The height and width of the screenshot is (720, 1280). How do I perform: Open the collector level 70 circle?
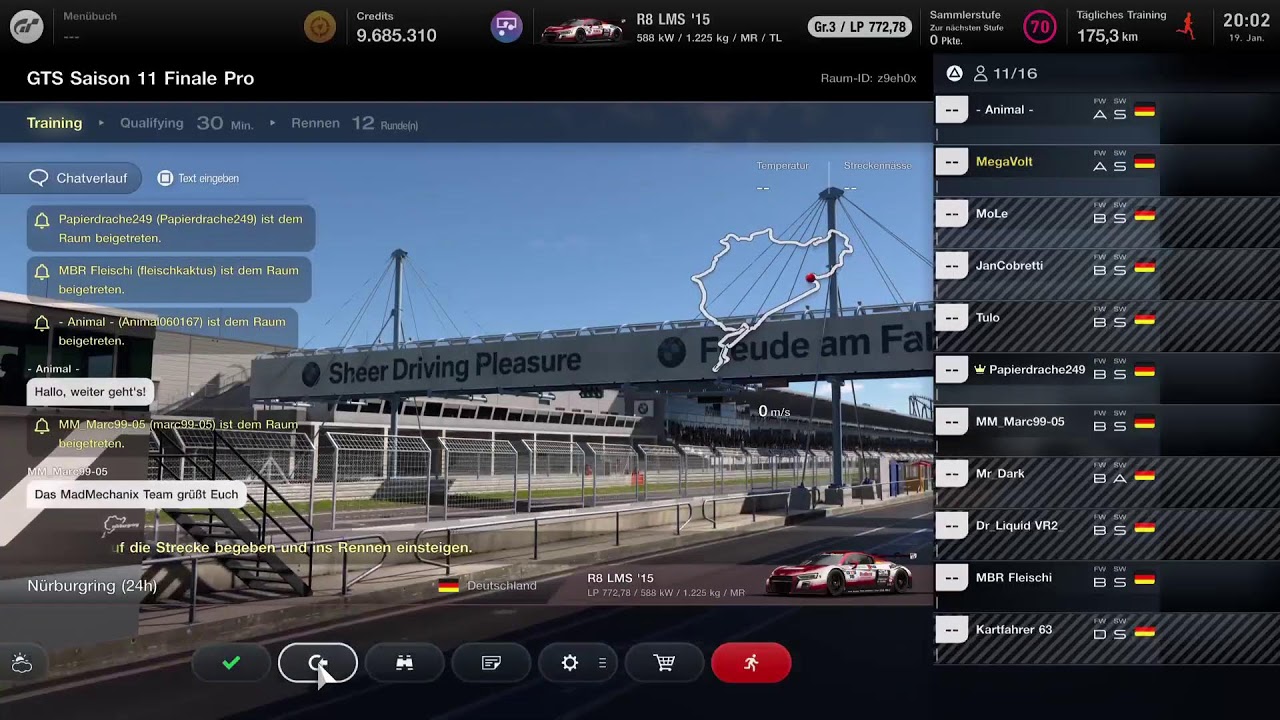pyautogui.click(x=1041, y=27)
